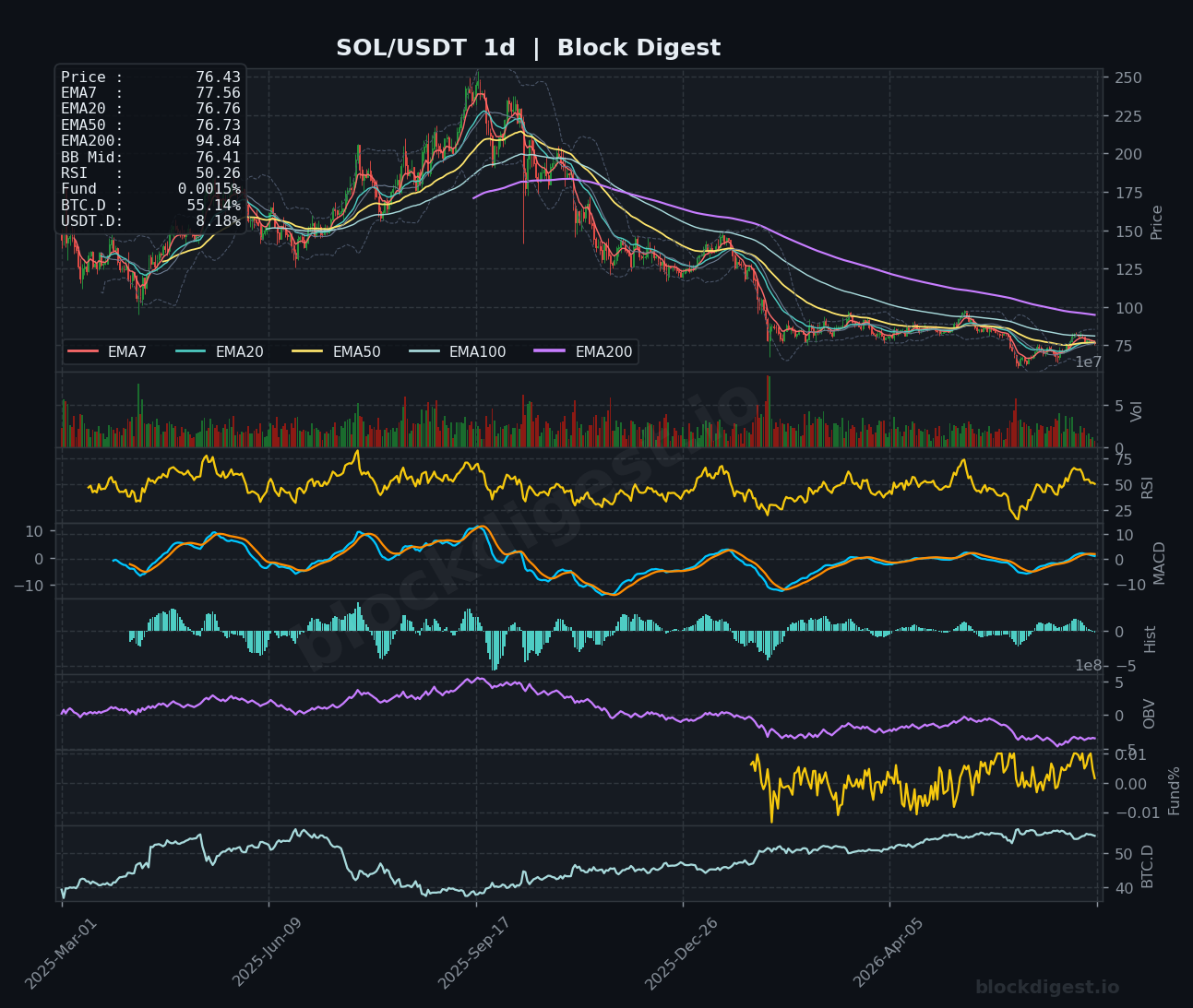The height and width of the screenshot is (1008, 1193).
Task: Click the "OBV" axis label
Action: coord(1149,714)
